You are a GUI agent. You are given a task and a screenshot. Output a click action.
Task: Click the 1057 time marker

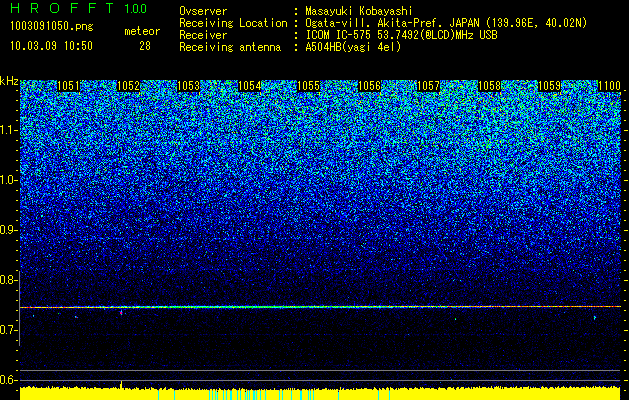[428, 86]
